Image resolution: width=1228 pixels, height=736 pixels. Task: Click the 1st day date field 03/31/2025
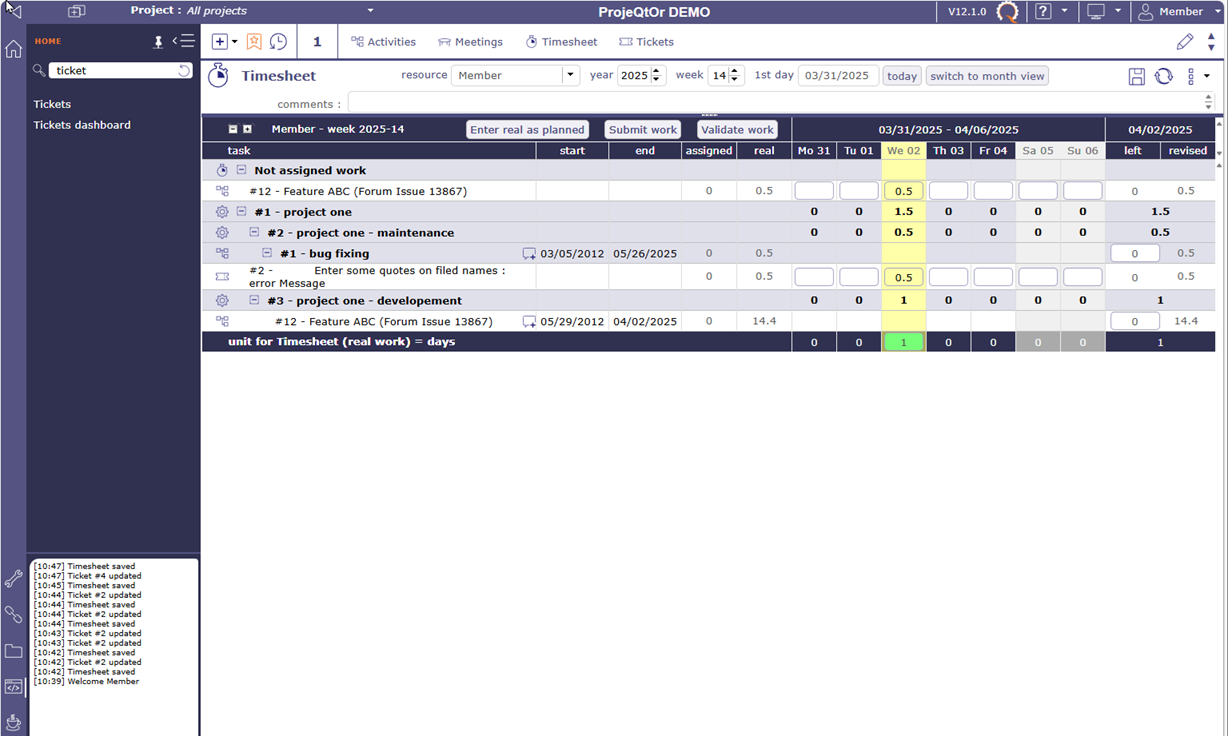(x=838, y=76)
